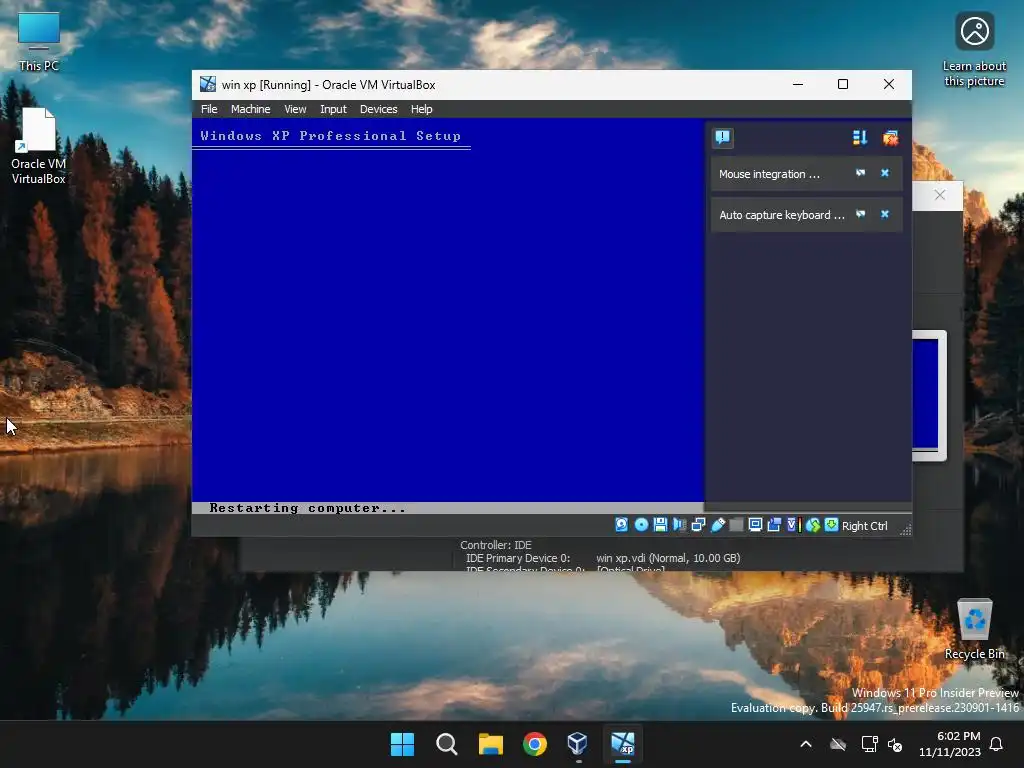This screenshot has width=1024, height=768.
Task: Click the display monitor status icon
Action: pyautogui.click(x=755, y=525)
